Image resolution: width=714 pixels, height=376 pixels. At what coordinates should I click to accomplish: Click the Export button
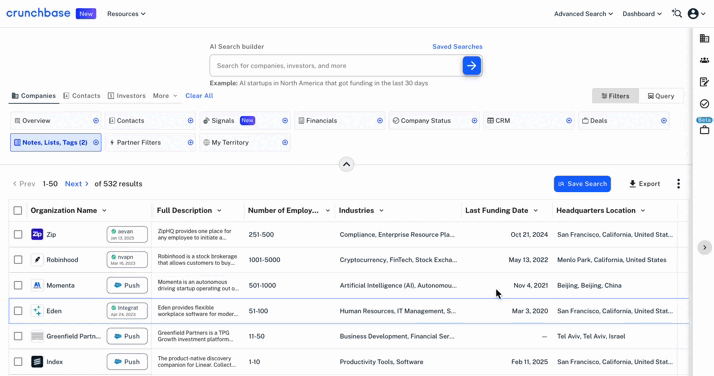coord(644,184)
